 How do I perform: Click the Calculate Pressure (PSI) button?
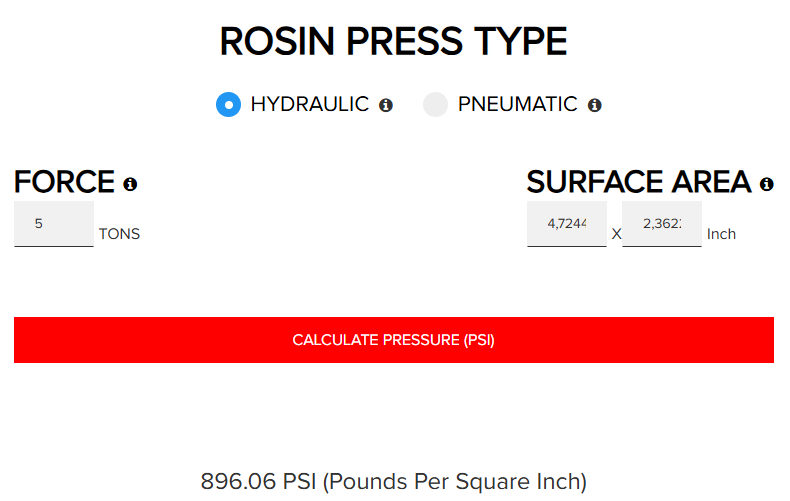(x=394, y=340)
